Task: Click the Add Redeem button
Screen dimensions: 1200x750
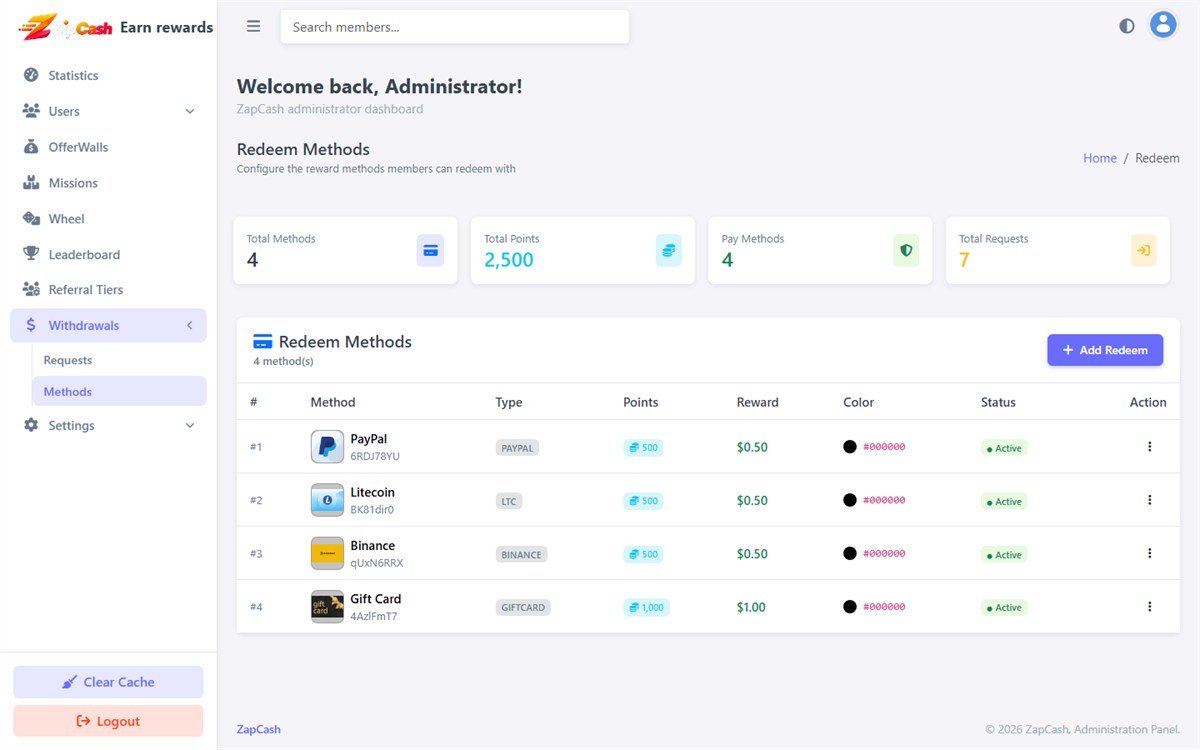Action: [x=1105, y=350]
